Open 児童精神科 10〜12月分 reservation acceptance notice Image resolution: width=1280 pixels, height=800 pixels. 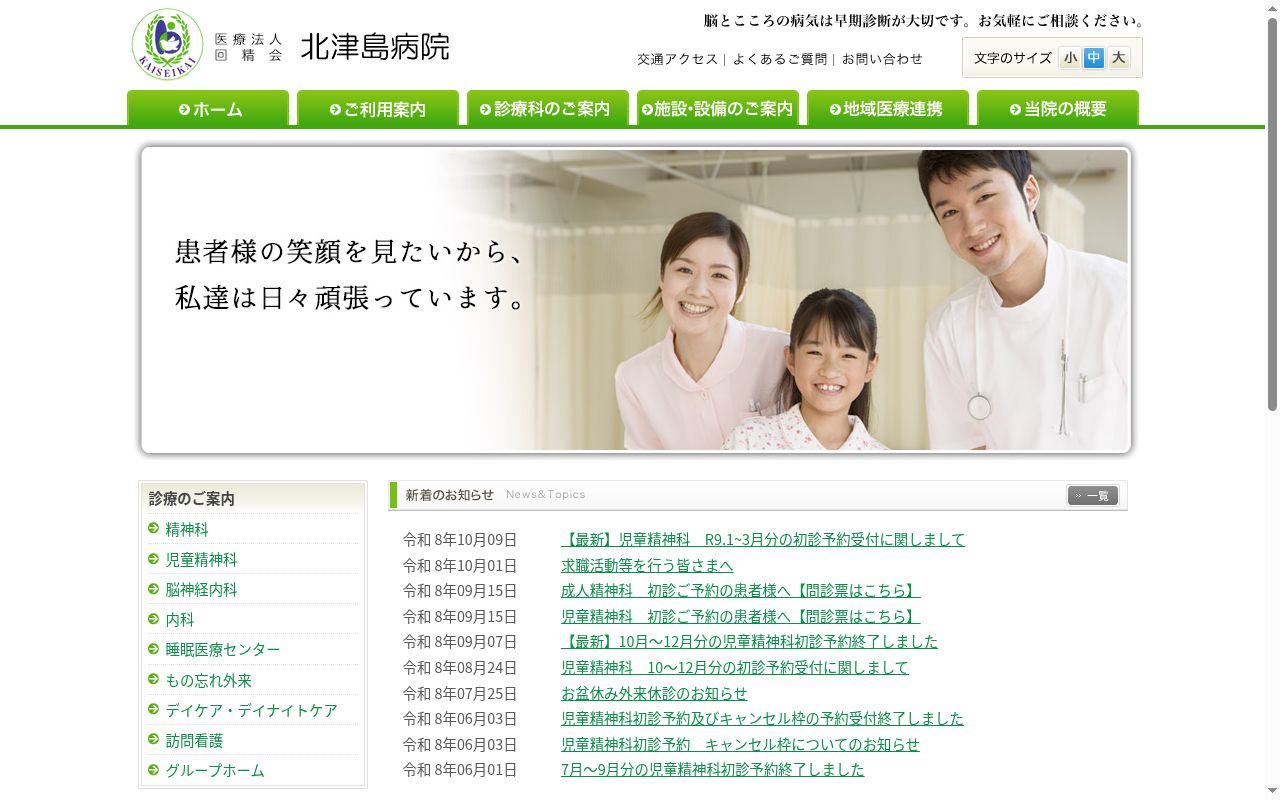coord(735,667)
